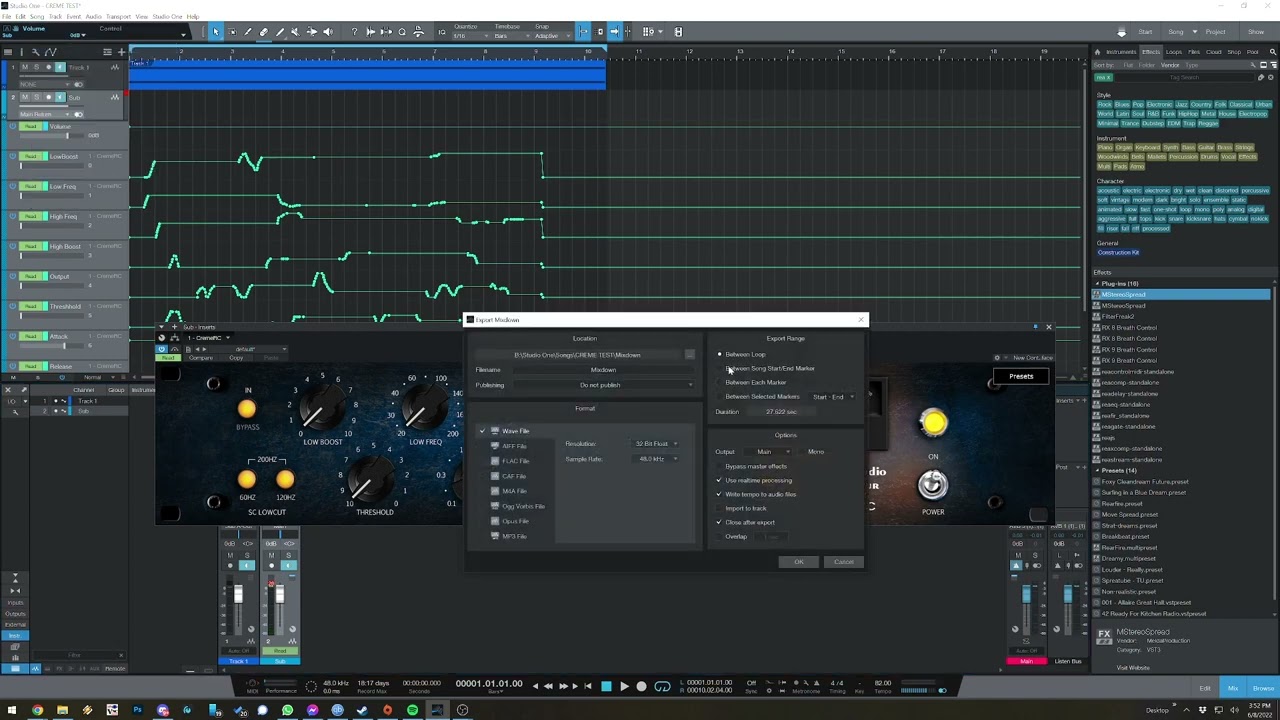The width and height of the screenshot is (1280, 720).
Task: Toggle the highlighted snap-to-grid icon
Action: [584, 32]
